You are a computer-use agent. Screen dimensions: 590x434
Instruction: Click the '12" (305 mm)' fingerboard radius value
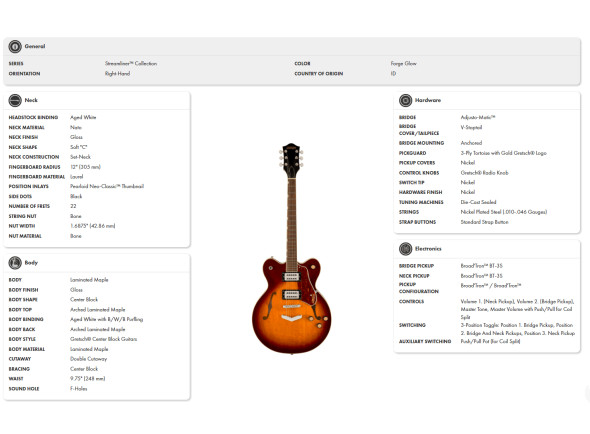coord(85,167)
